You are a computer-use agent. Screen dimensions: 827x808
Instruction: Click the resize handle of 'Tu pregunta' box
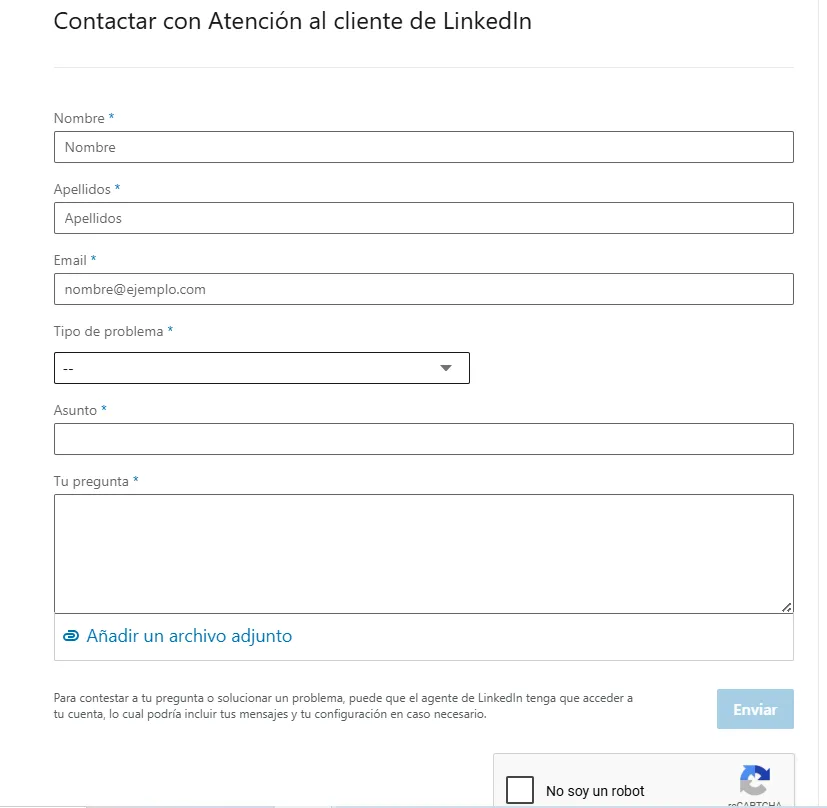coord(787,605)
